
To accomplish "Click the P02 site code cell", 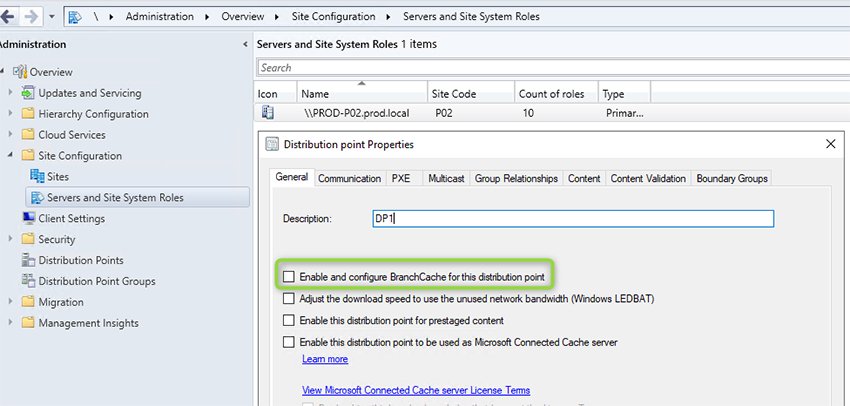I will tap(443, 113).
